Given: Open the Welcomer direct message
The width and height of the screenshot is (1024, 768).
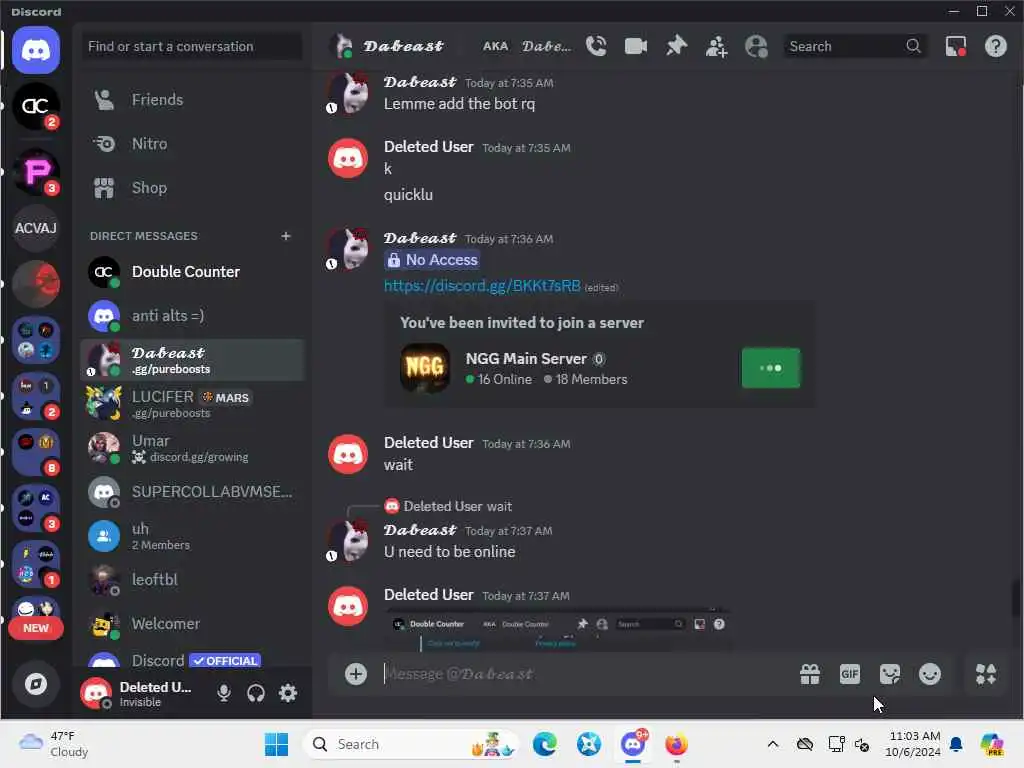Looking at the screenshot, I should [x=192, y=624].
